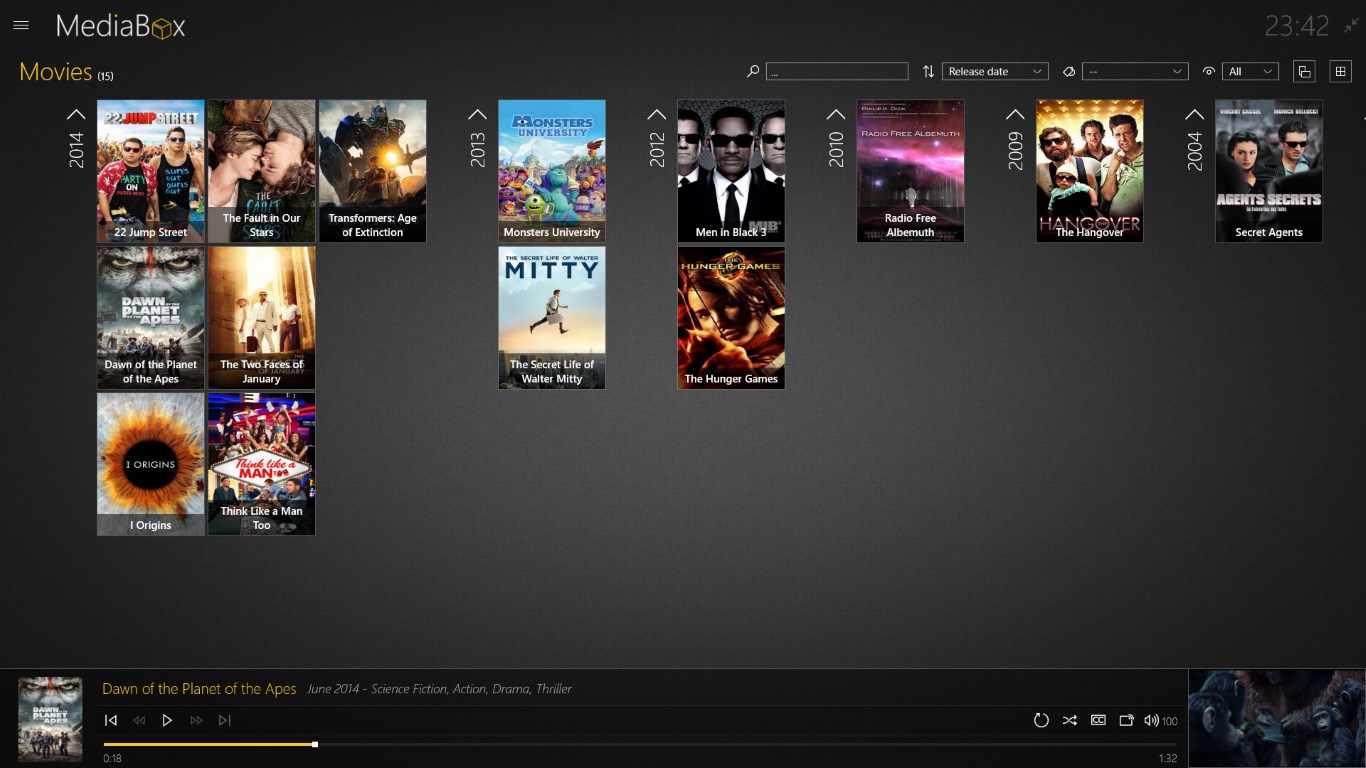
Task: Click the MediaBox logo
Action: tap(121, 26)
